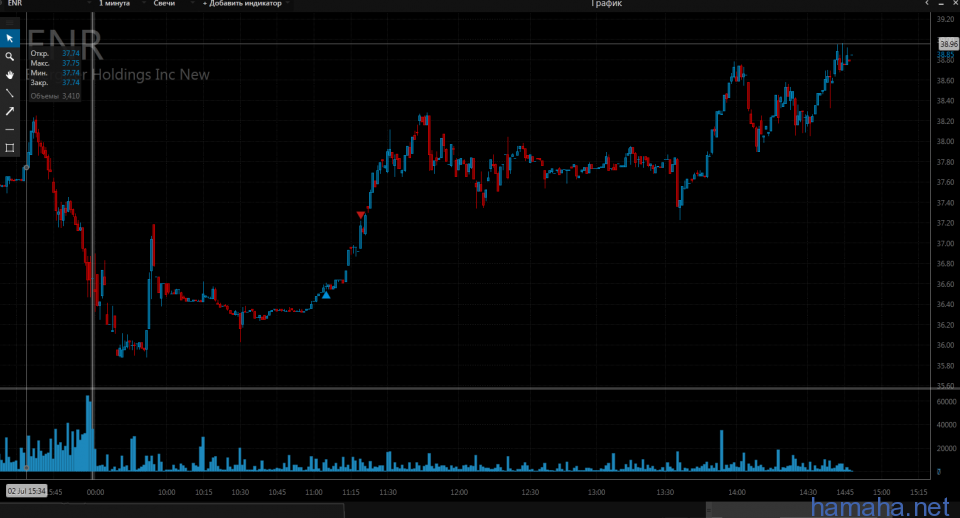Screen dimensions: 960x518
Task: Click the 14:00 time axis label
Action: (x=737, y=492)
